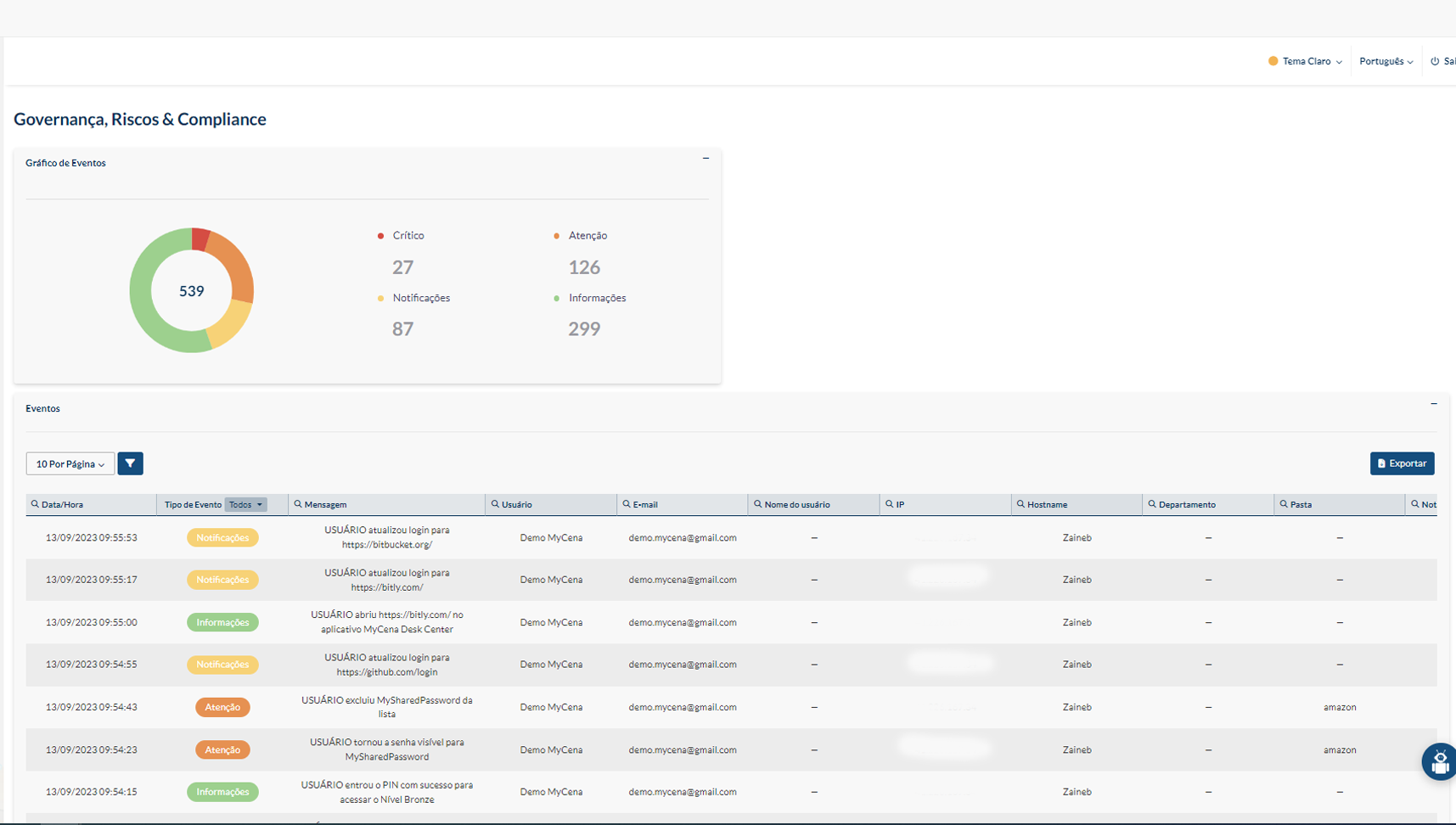Click Notificações badge for 09:54:55 event
Image resolution: width=1456 pixels, height=825 pixels.
click(222, 665)
